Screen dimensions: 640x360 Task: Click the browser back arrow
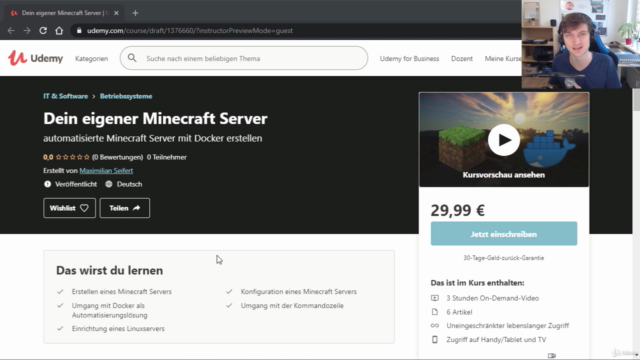click(x=11, y=31)
